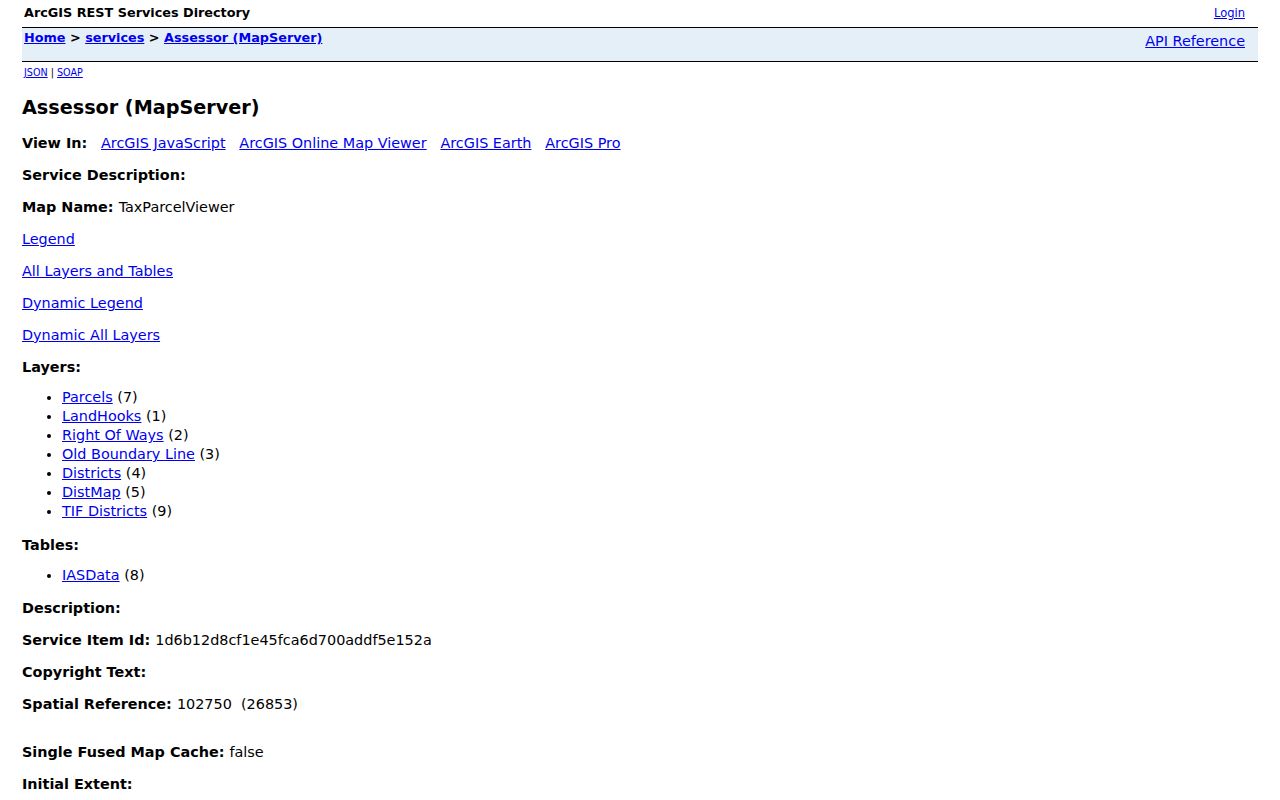
Task: Open the Login link
Action: (1229, 13)
